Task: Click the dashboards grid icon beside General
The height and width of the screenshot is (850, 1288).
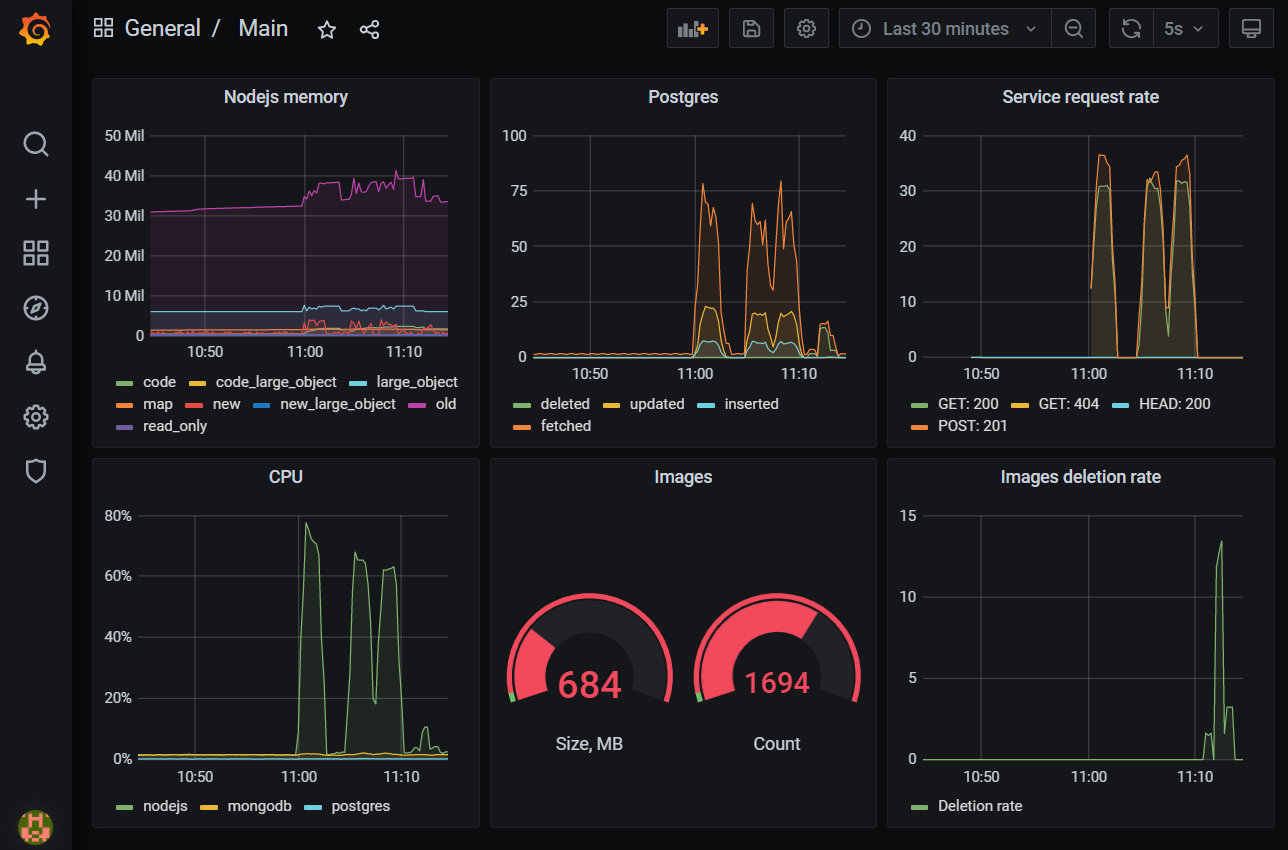Action: coord(104,28)
